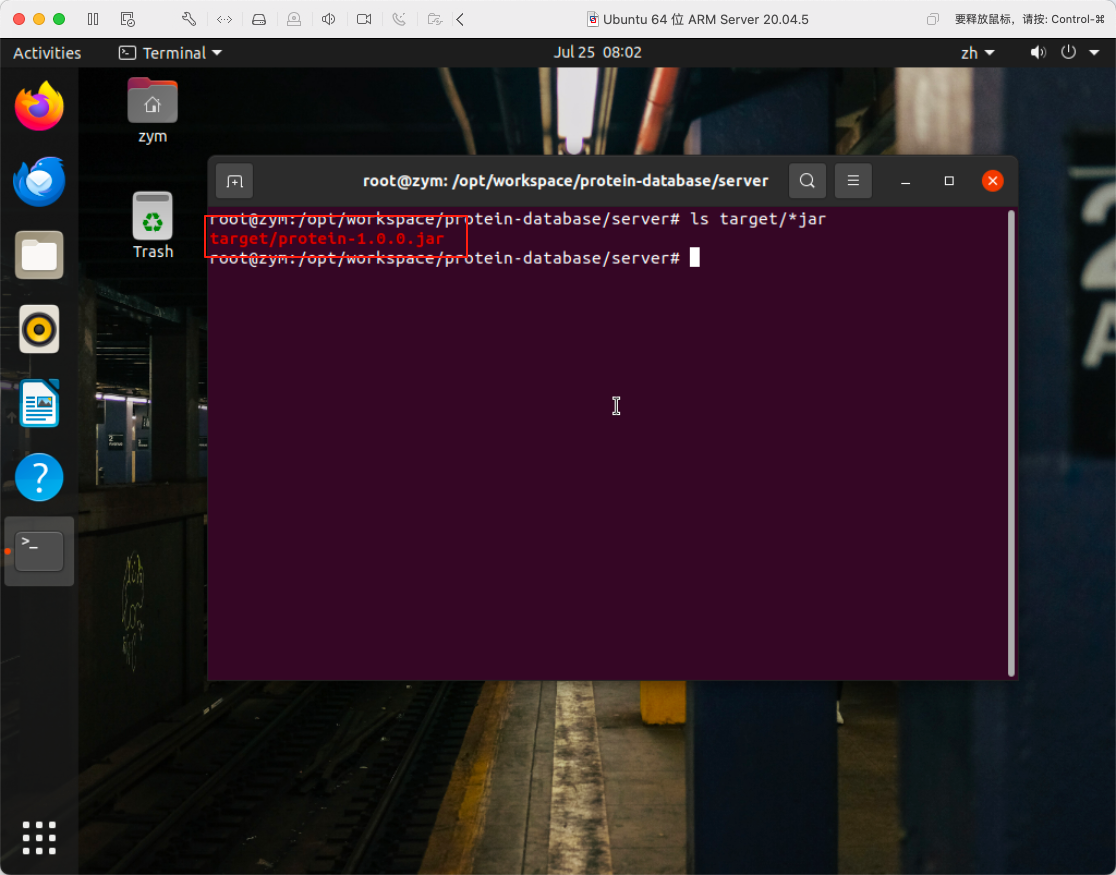This screenshot has width=1116, height=875.
Task: Open the running Terminal from the dock
Action: tap(39, 551)
